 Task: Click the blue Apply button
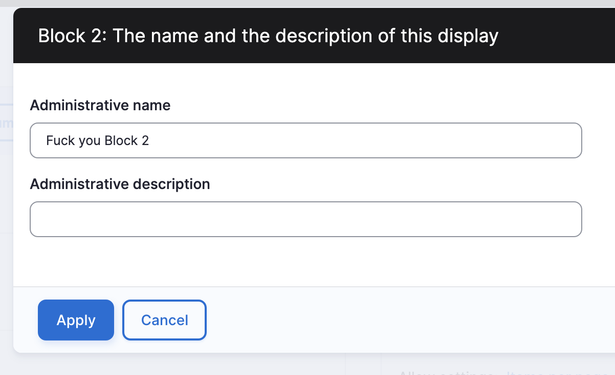[x=76, y=320]
